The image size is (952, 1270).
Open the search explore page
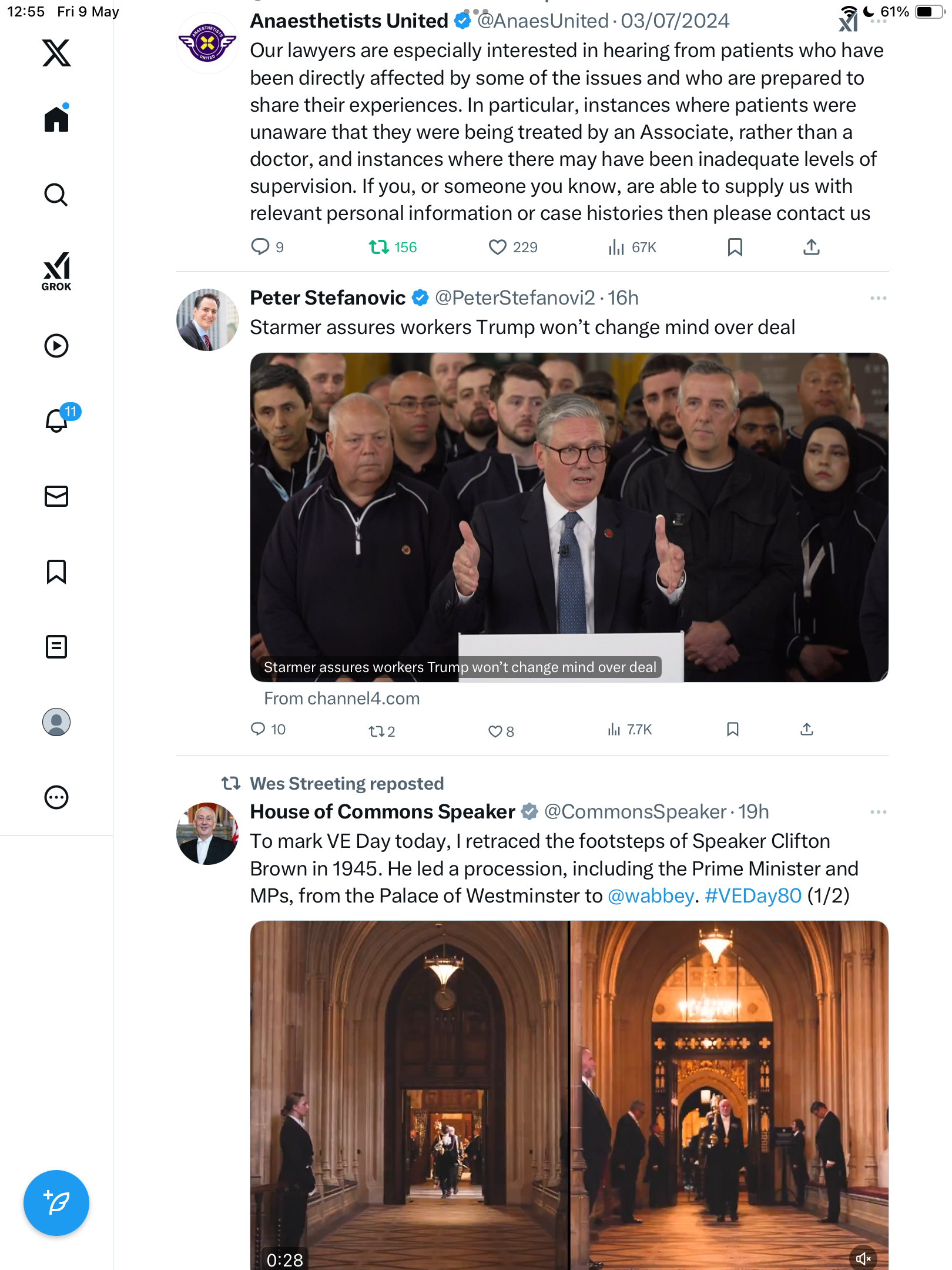(56, 195)
